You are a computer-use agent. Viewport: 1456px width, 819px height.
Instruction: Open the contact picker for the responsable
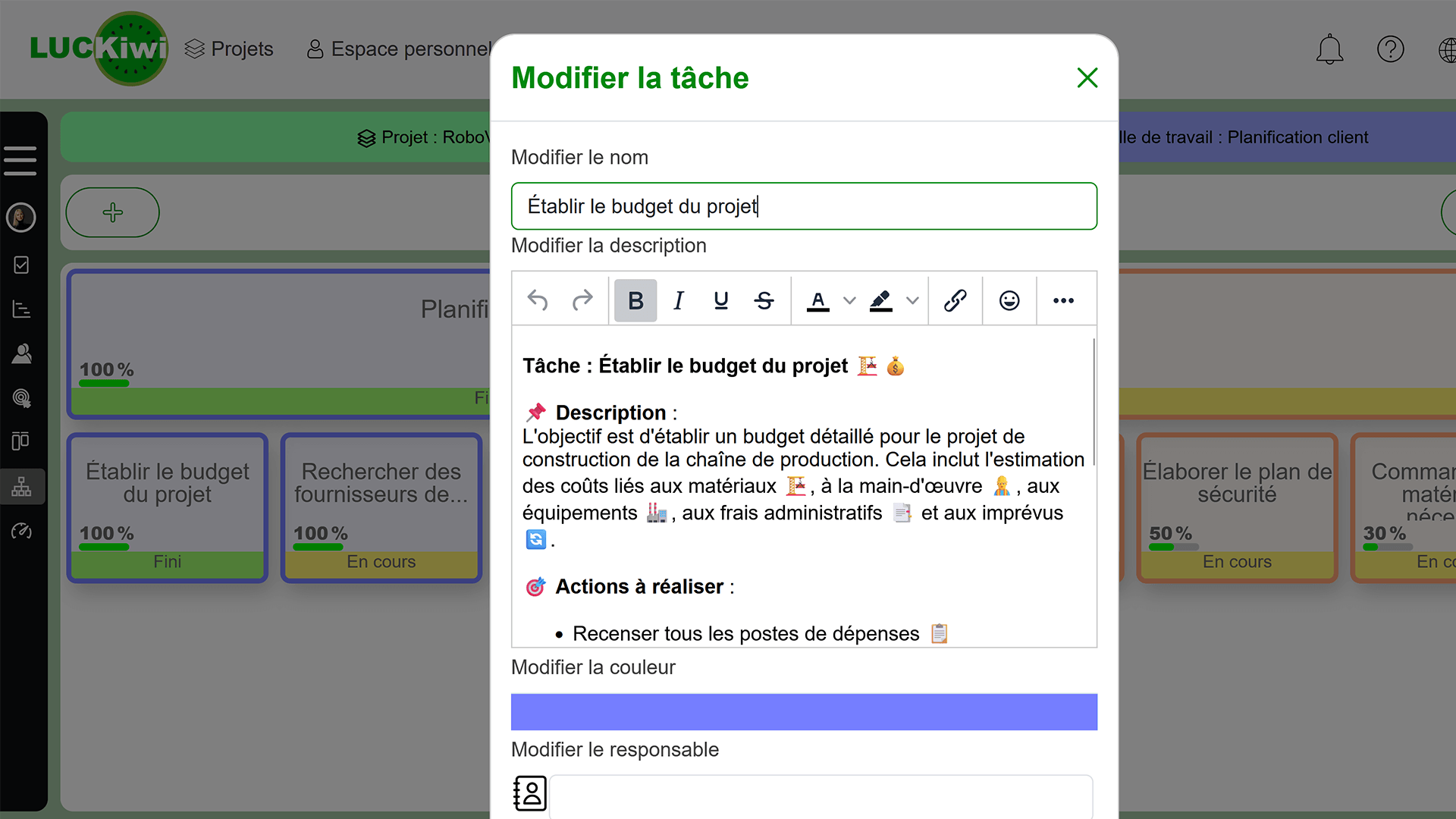[530, 793]
